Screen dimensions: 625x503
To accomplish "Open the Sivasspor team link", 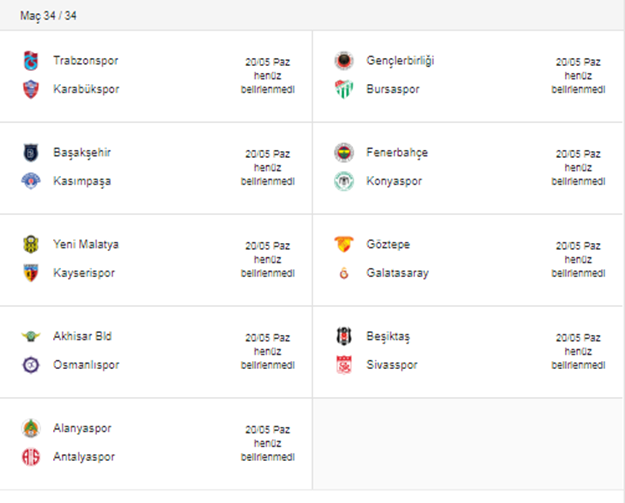I will [392, 365].
